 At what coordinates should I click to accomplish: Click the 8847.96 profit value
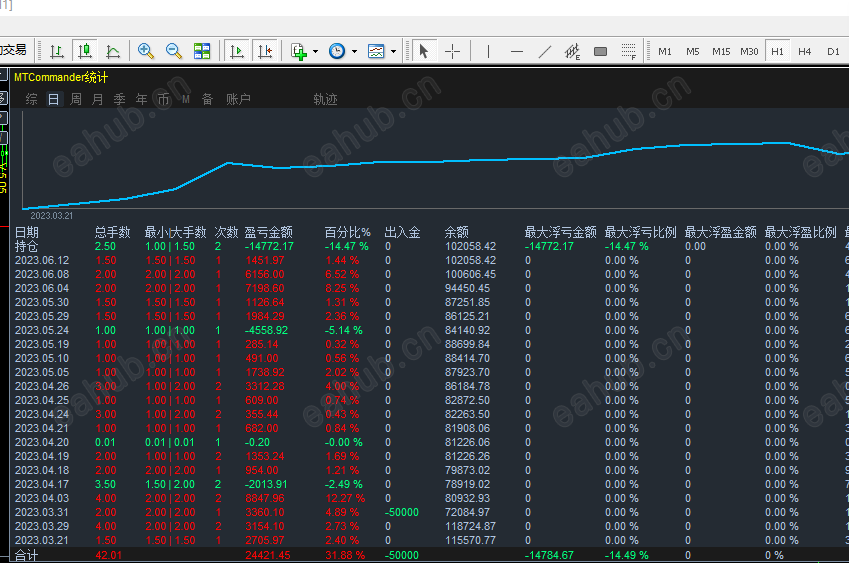tap(265, 498)
